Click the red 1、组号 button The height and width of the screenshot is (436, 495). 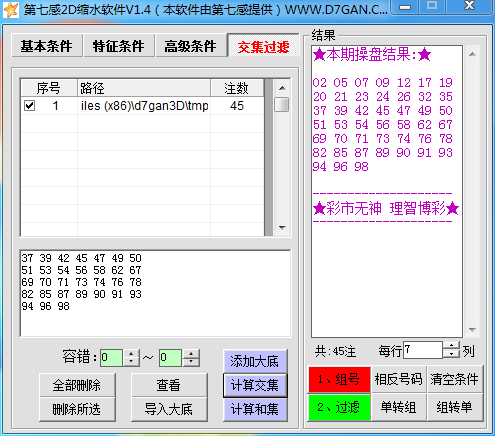pyautogui.click(x=339, y=379)
